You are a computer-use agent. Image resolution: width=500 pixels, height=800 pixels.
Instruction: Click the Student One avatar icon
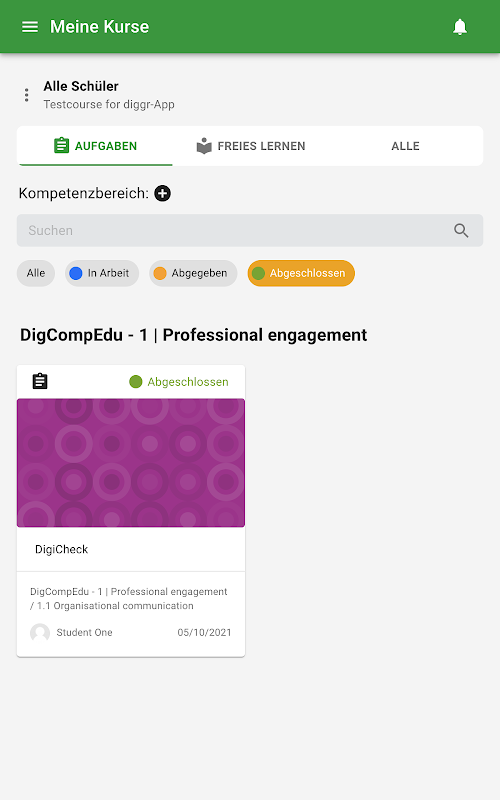point(40,633)
